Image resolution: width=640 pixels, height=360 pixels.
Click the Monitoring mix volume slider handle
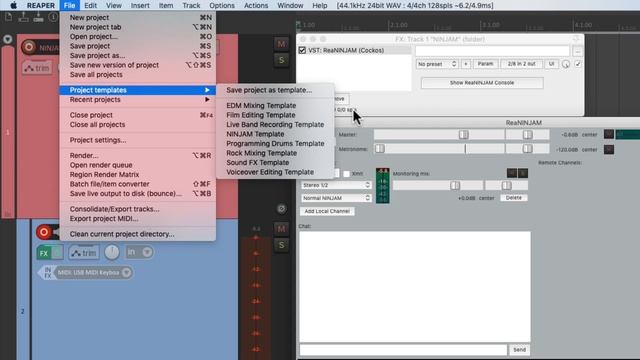pos(455,185)
